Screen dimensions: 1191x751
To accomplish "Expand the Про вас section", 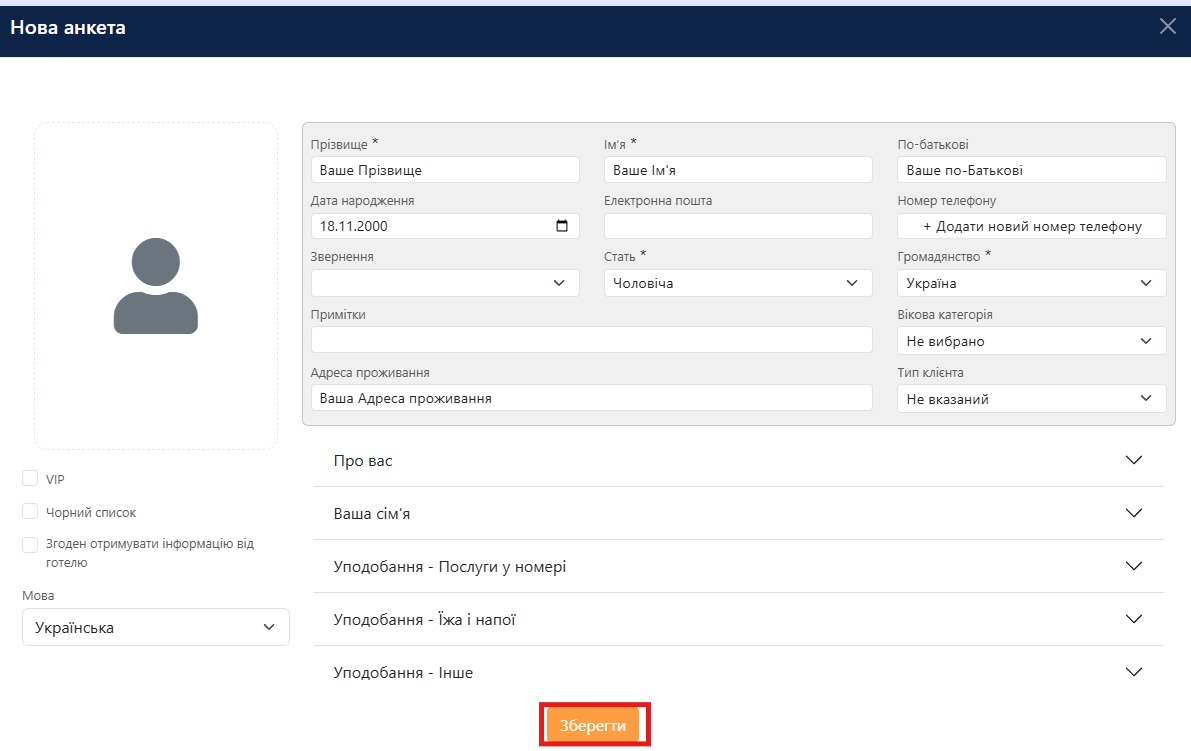I will click(x=738, y=460).
